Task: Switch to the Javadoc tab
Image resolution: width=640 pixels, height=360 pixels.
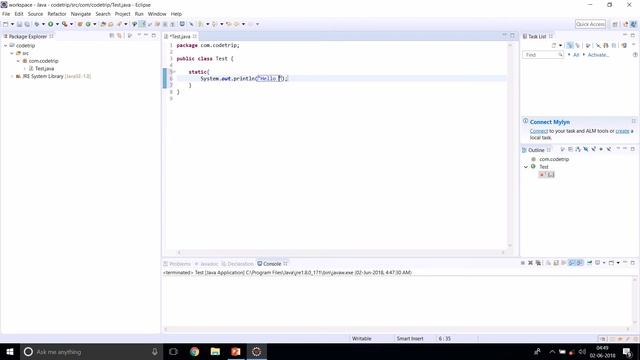Action: coord(207,264)
